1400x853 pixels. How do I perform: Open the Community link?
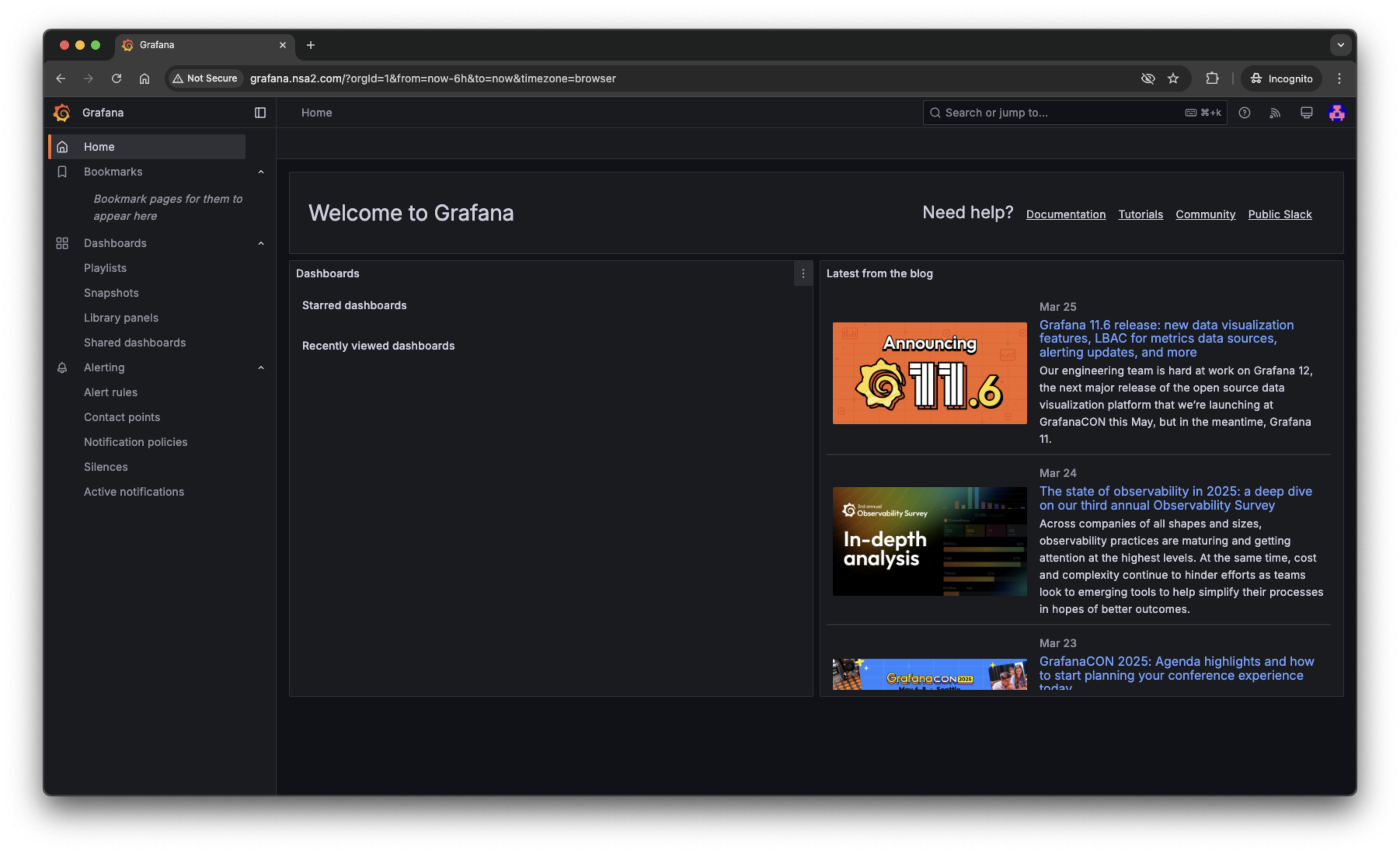point(1205,214)
